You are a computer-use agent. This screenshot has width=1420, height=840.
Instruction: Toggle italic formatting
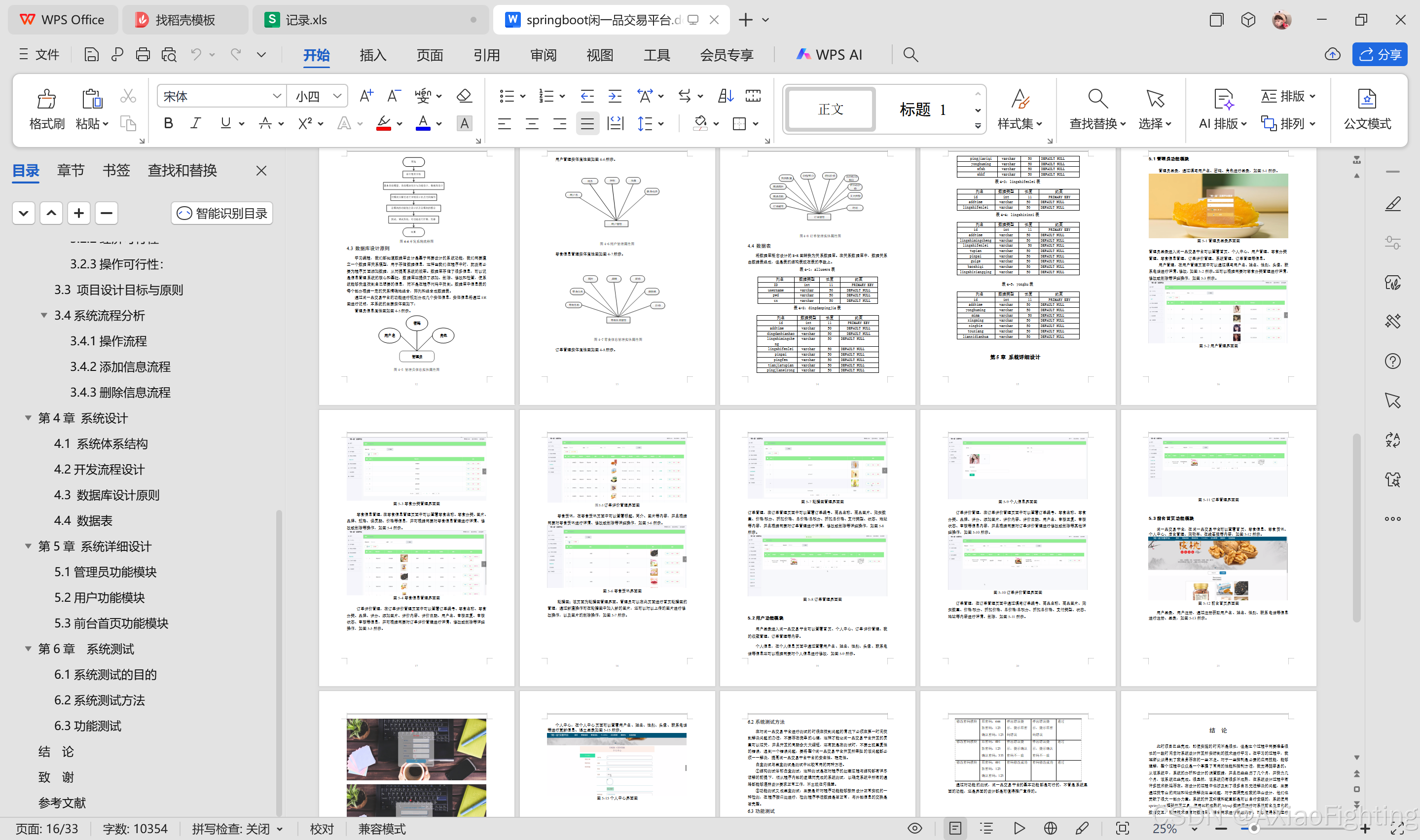[196, 123]
